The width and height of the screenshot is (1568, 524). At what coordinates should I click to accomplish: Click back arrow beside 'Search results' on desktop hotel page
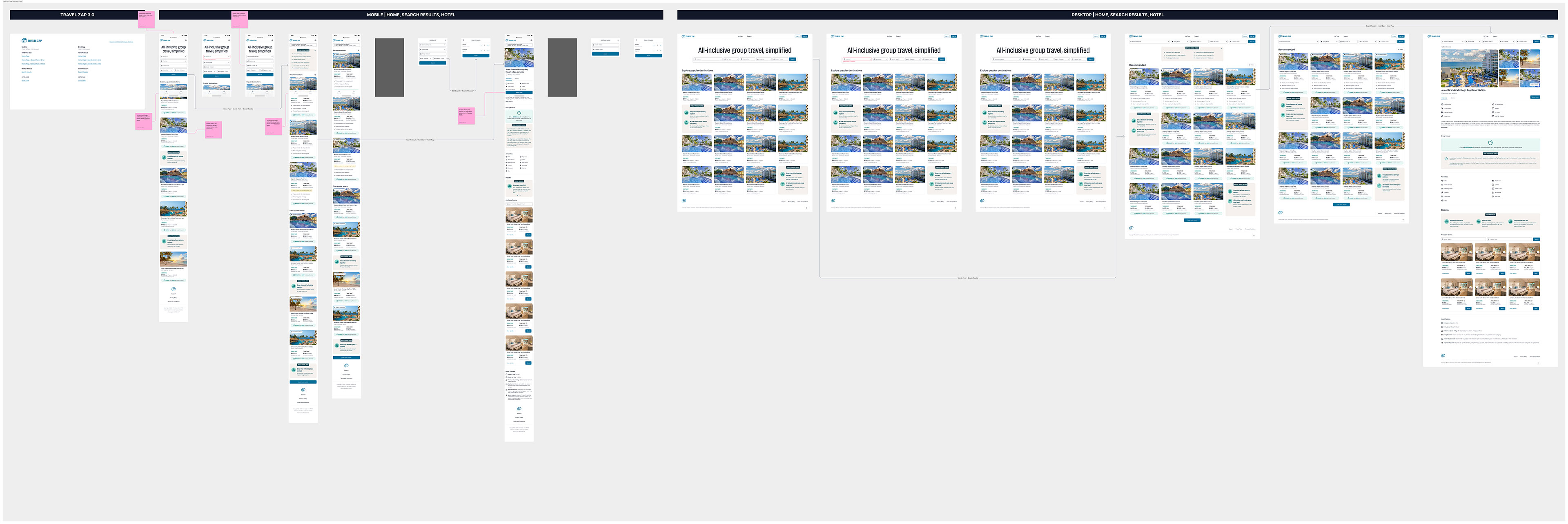coord(1442,46)
